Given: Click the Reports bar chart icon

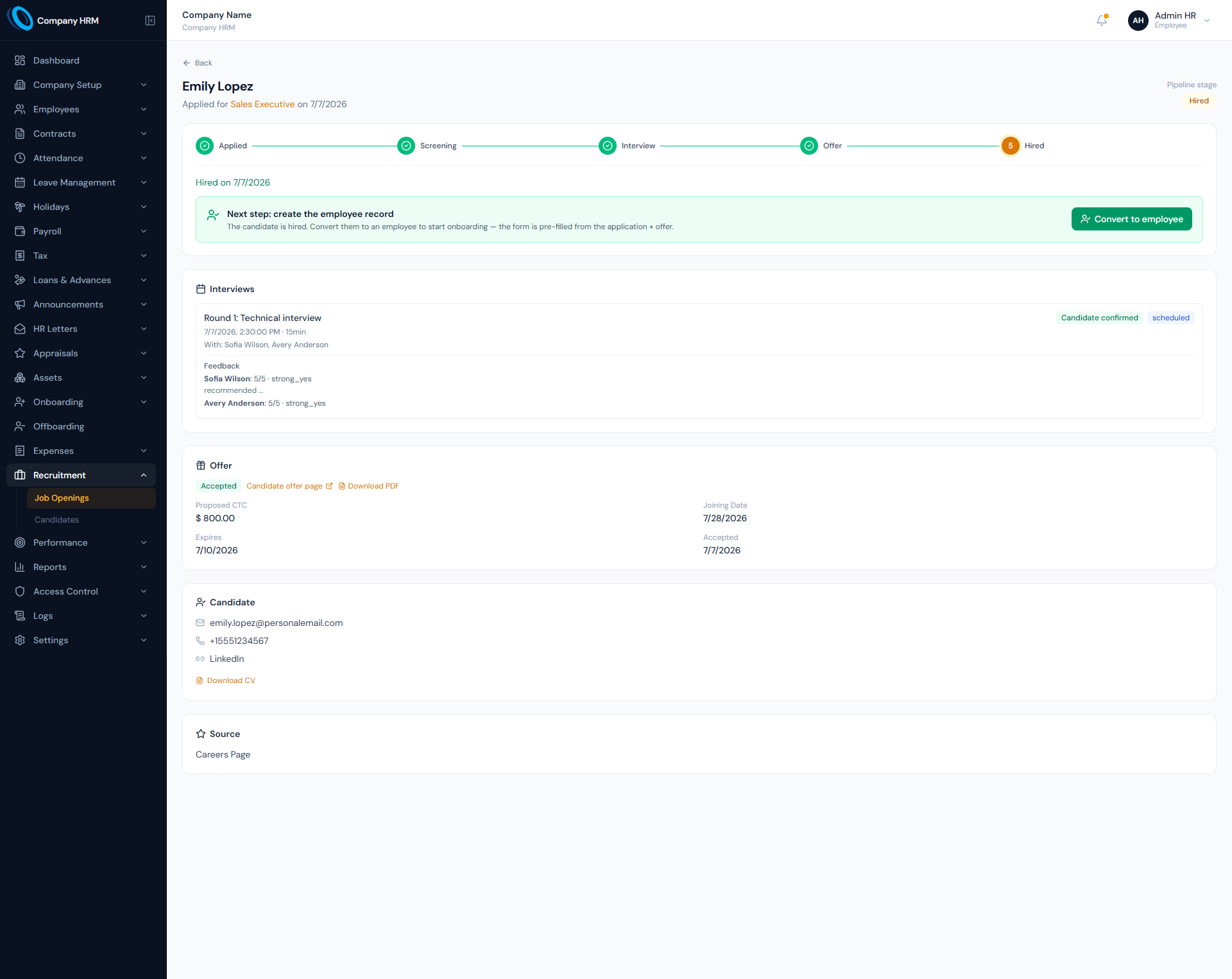Looking at the screenshot, I should (20, 567).
